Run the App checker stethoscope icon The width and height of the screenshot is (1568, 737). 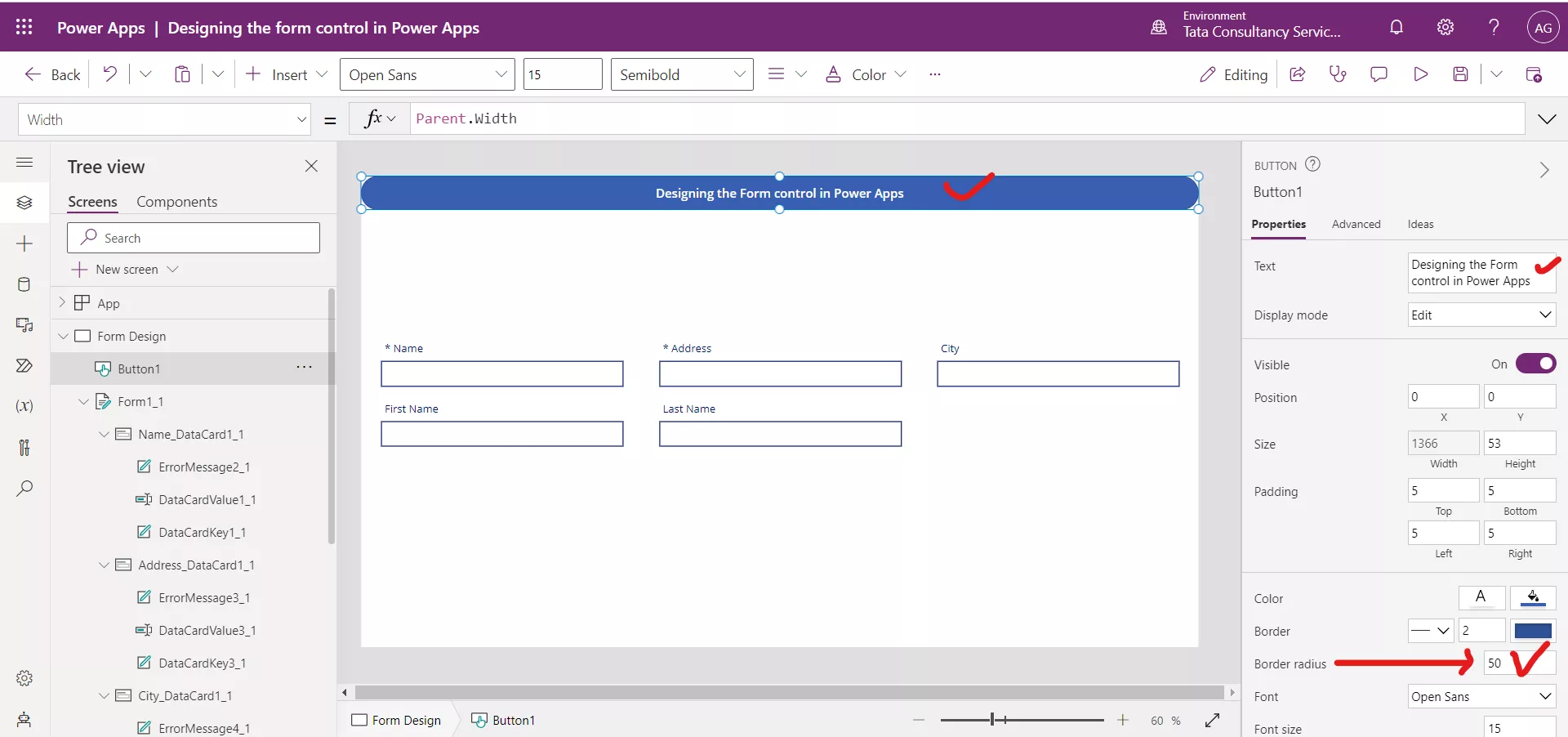1338,74
